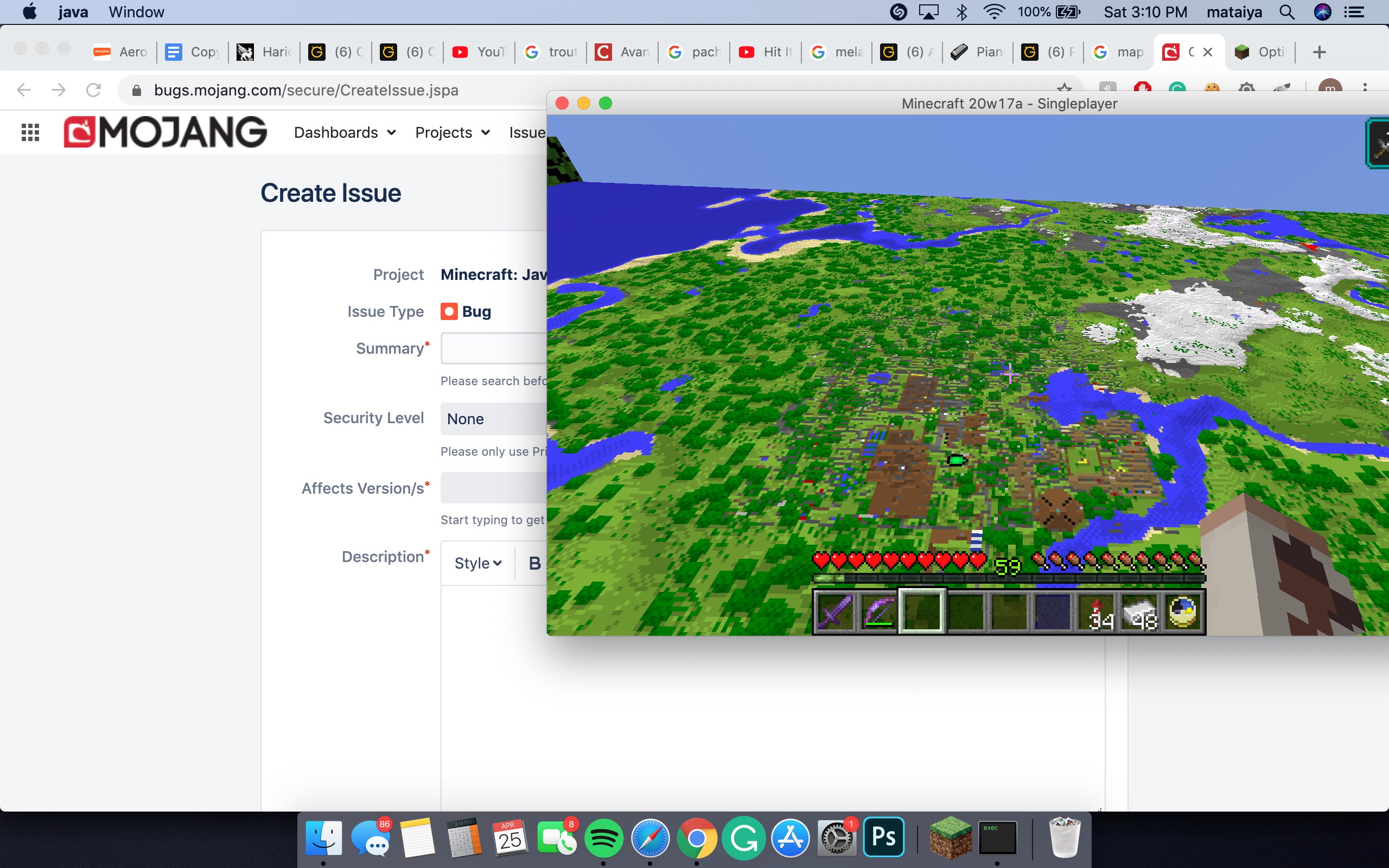Select the clock item in hotbar
The height and width of the screenshot is (868, 1389).
point(1183,611)
